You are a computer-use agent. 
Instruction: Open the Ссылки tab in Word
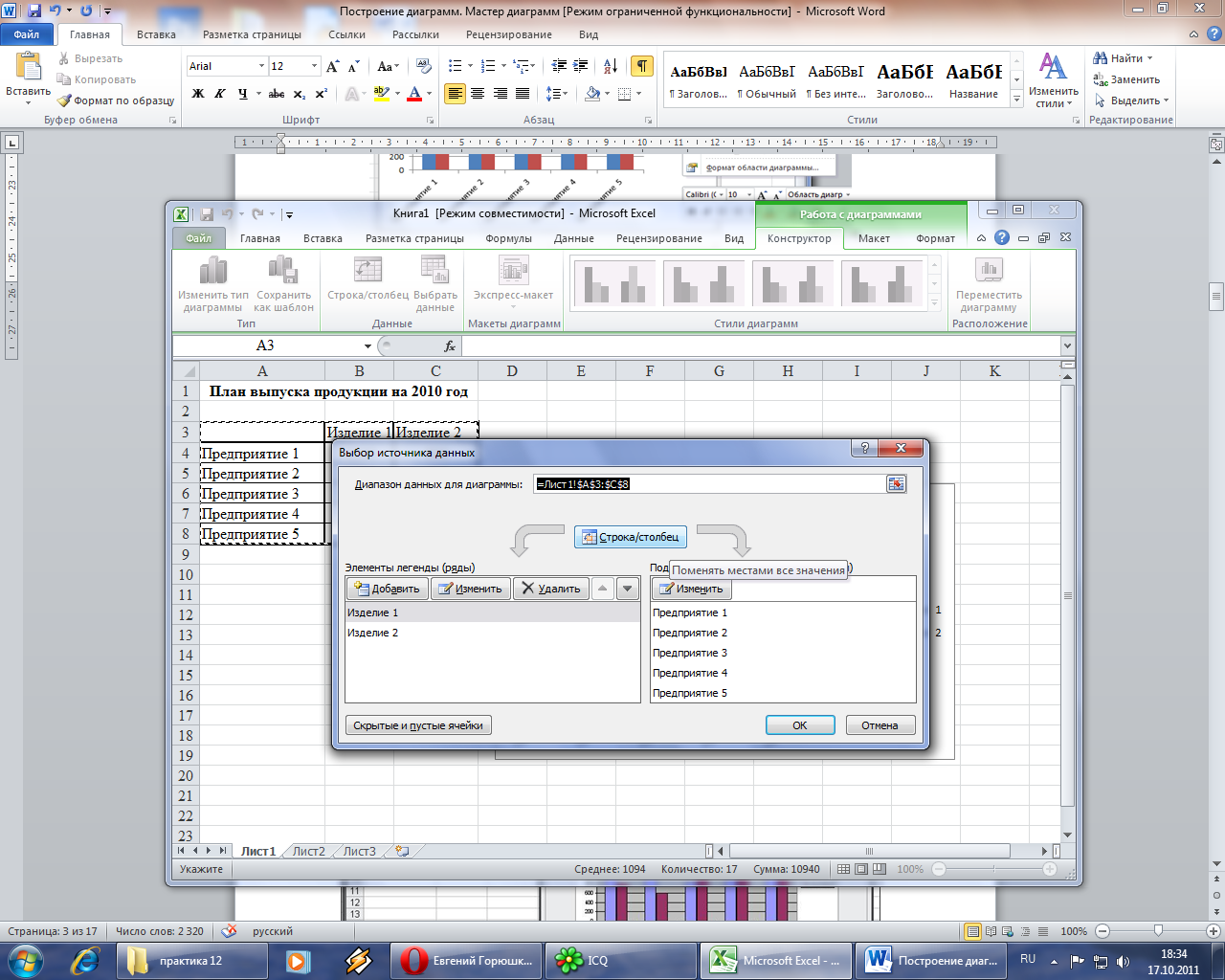tap(346, 34)
